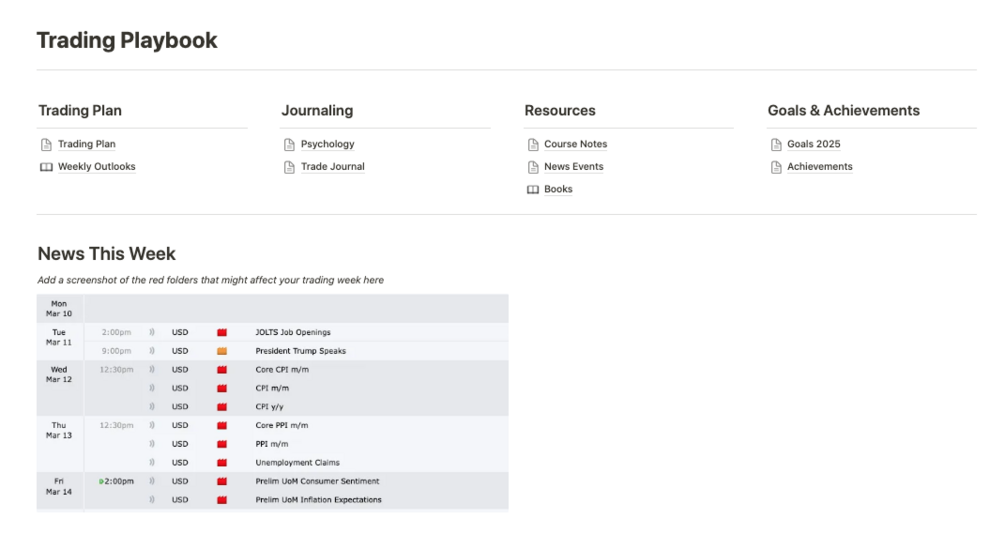This screenshot has width=1005, height=549.
Task: Open the Goals 2025 page
Action: (814, 144)
